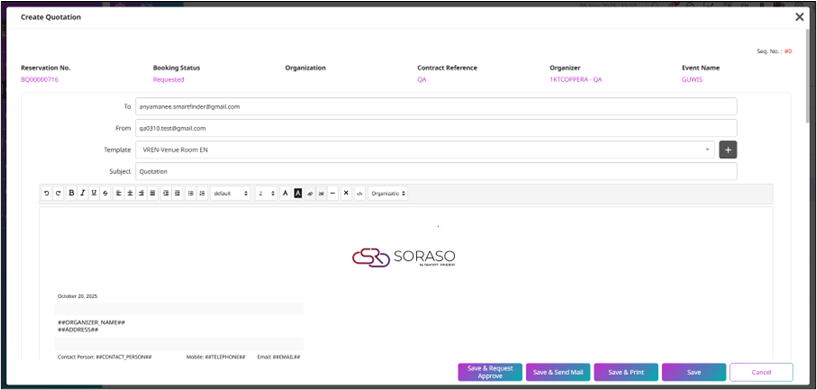This screenshot has height=390, width=817.
Task: Toggle underline formatting
Action: (x=94, y=193)
